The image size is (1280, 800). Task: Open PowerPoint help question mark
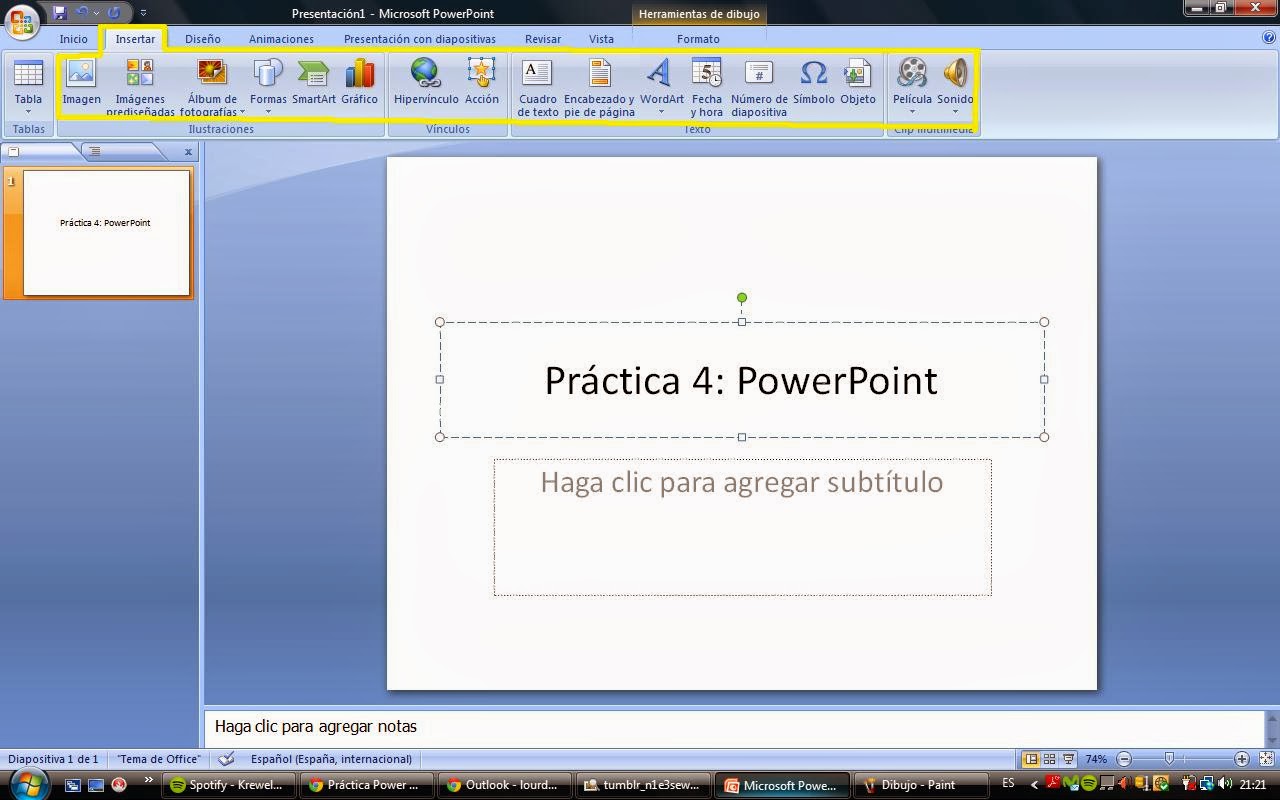click(x=1268, y=38)
